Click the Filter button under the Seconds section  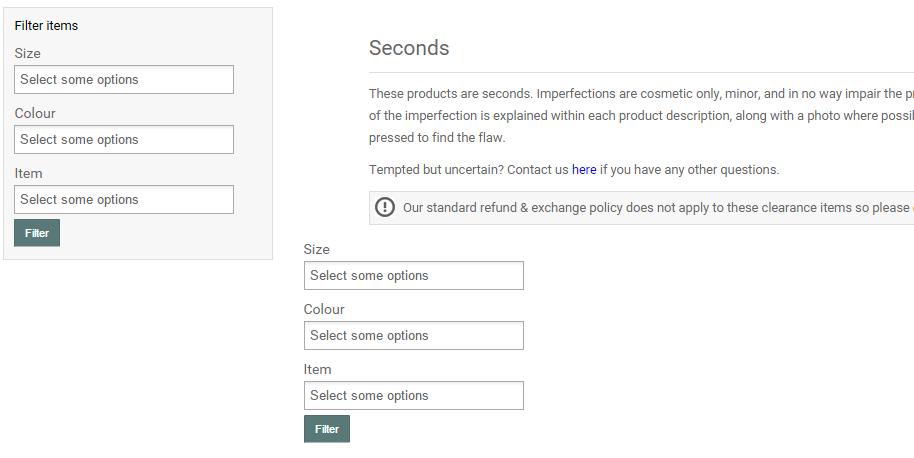[327, 429]
